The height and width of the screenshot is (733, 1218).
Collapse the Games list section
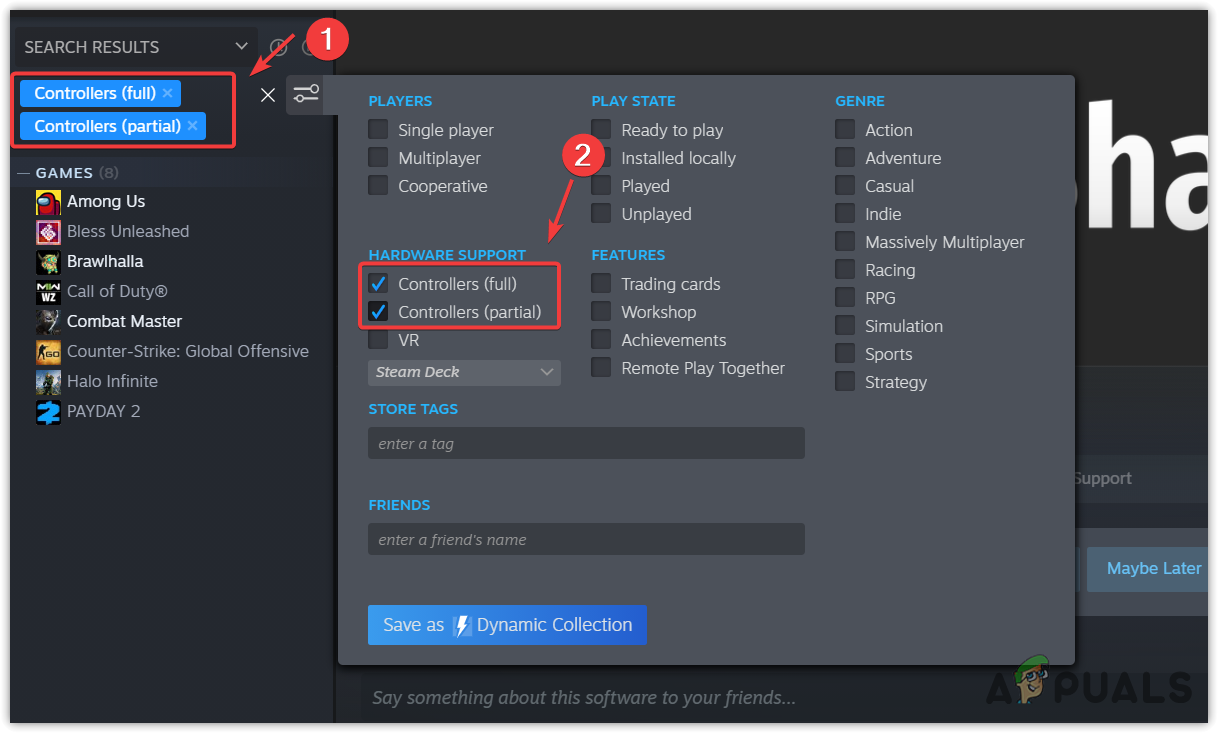point(24,173)
